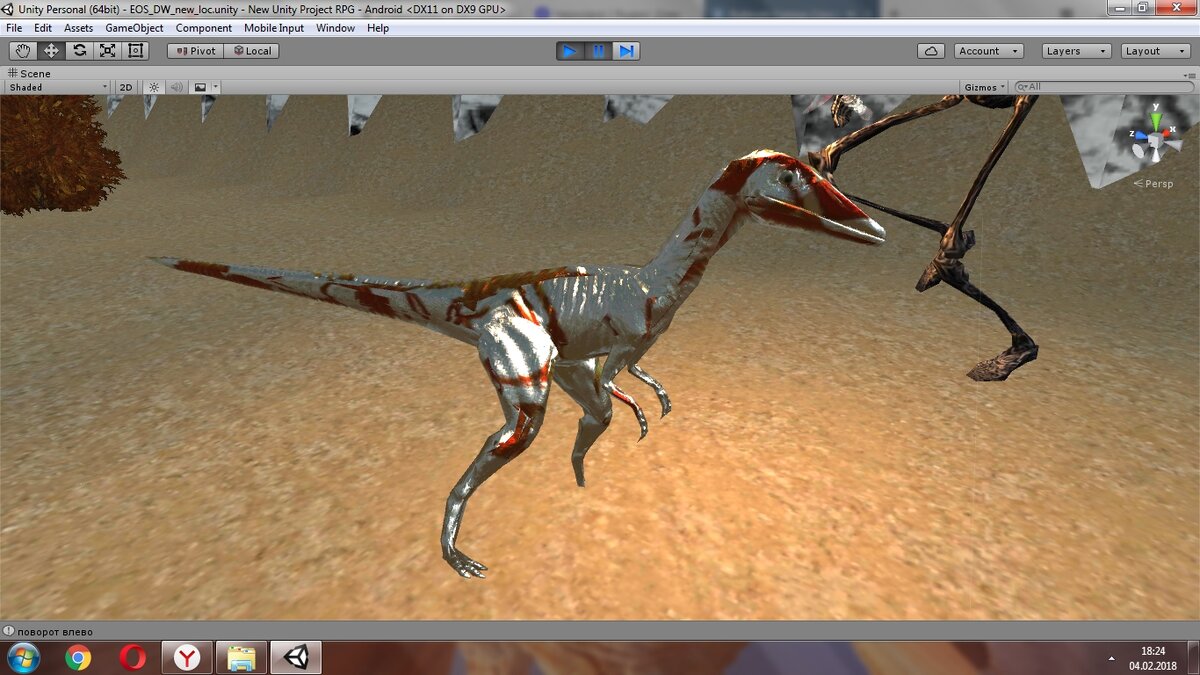
Task: Open the Help menu
Action: pyautogui.click(x=378, y=28)
